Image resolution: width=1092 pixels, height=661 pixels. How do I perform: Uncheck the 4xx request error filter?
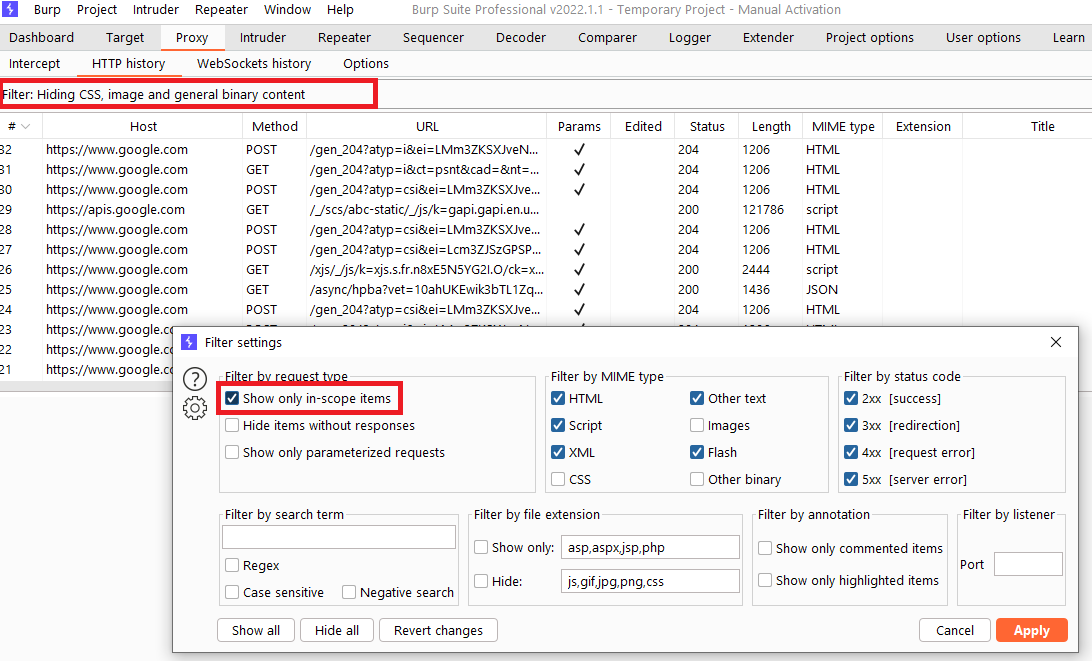click(x=851, y=452)
